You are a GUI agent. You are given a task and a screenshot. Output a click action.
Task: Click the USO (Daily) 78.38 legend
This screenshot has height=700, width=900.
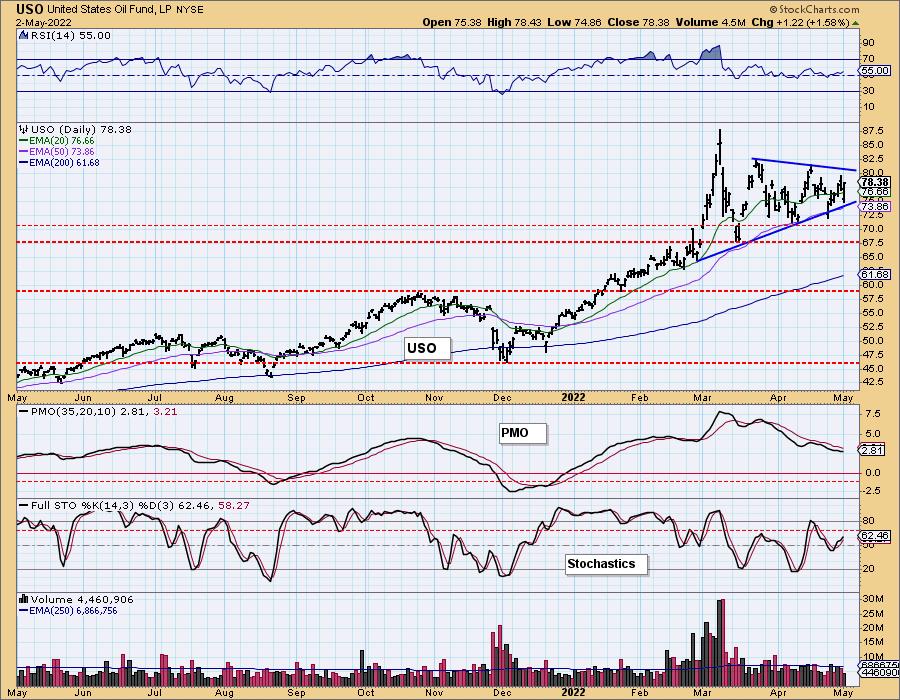click(82, 130)
